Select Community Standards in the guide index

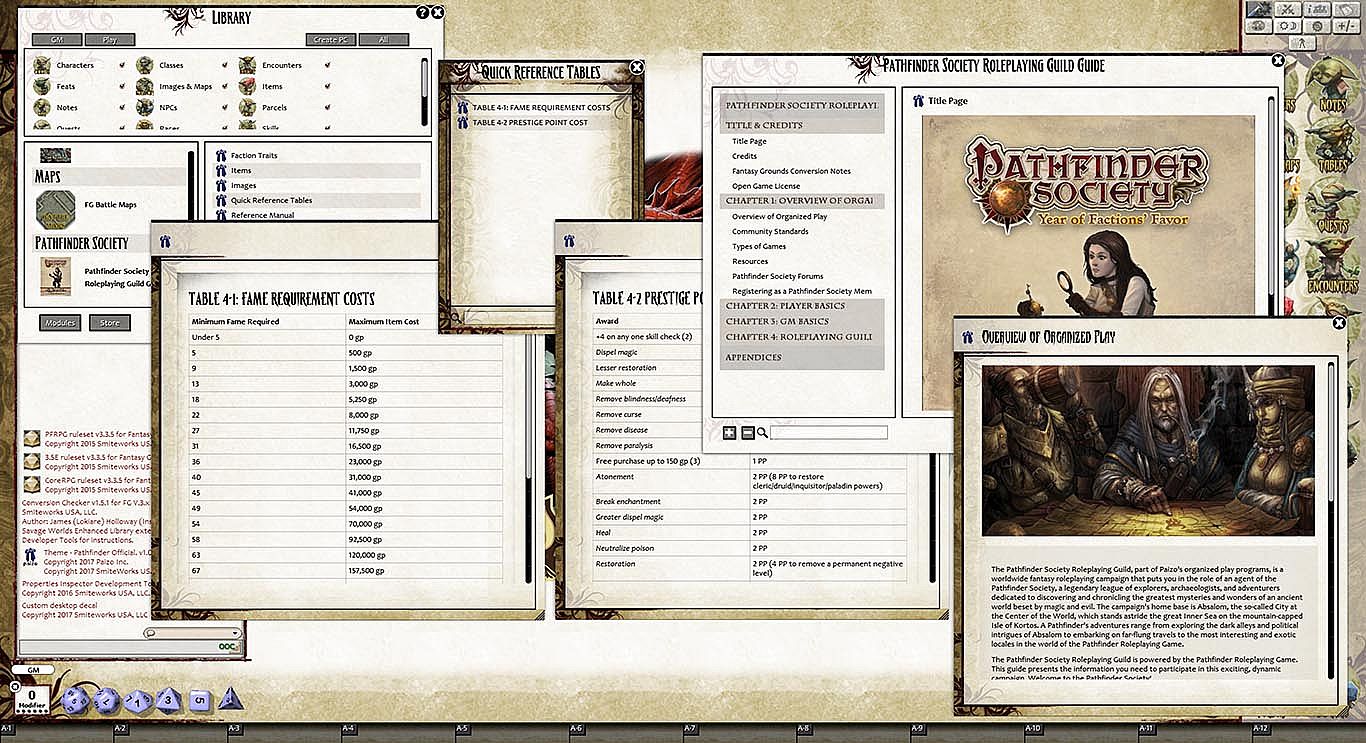pyautogui.click(x=770, y=232)
